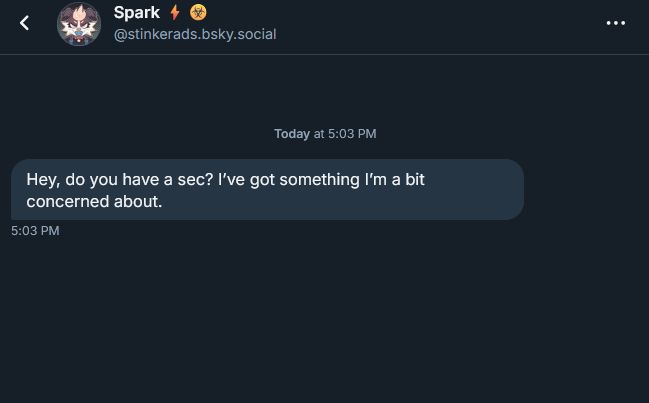Open Spark's profile avatar picture
Image resolution: width=649 pixels, height=403 pixels.
coord(79,23)
